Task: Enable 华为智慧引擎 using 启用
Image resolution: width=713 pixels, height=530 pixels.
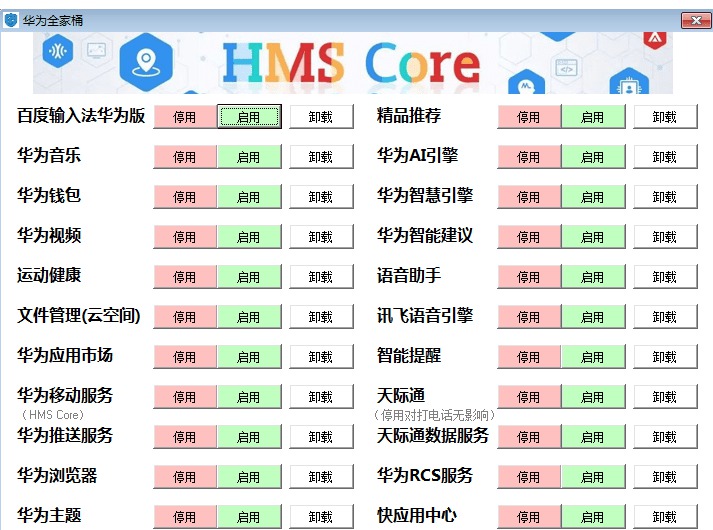Action: tap(593, 197)
